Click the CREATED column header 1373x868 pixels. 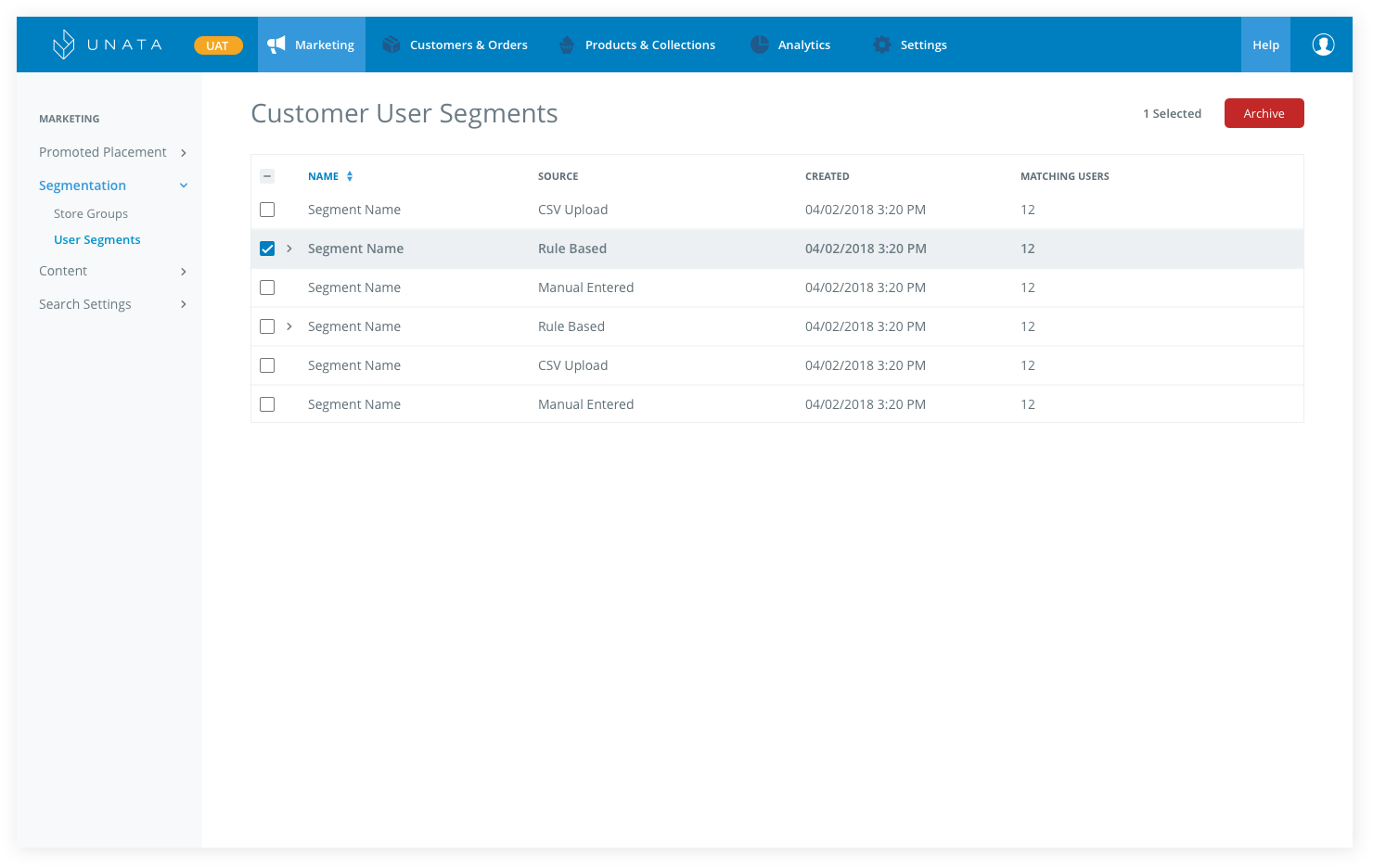point(828,176)
